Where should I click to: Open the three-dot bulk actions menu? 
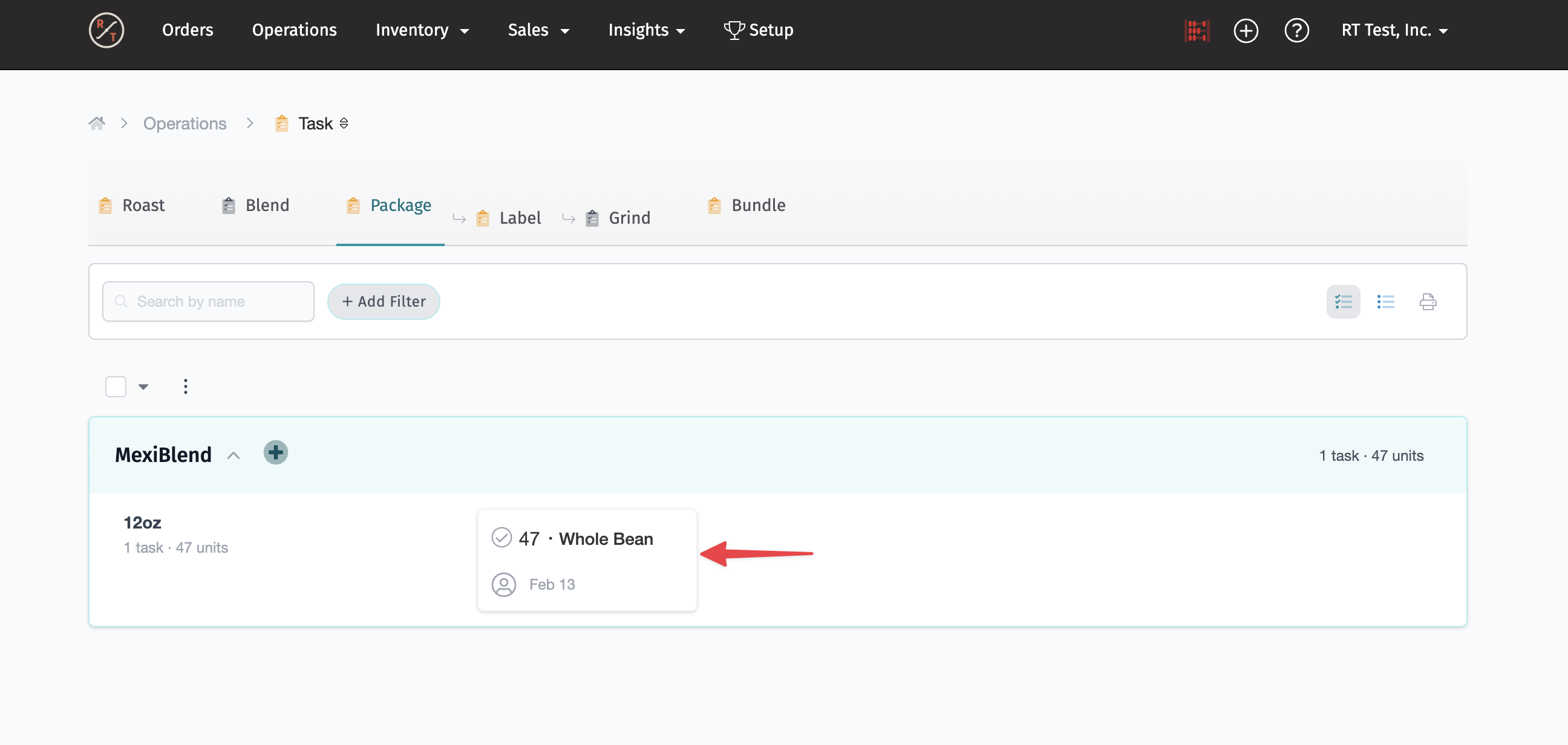click(186, 386)
